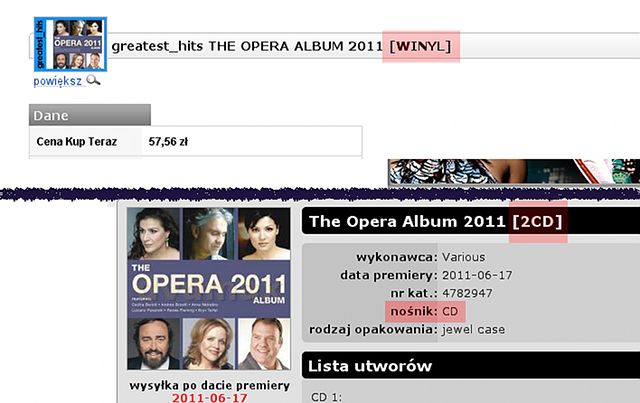This screenshot has width=640, height=403.
Task: Click the data premiery 2011-06-17 value
Action: click(x=477, y=275)
